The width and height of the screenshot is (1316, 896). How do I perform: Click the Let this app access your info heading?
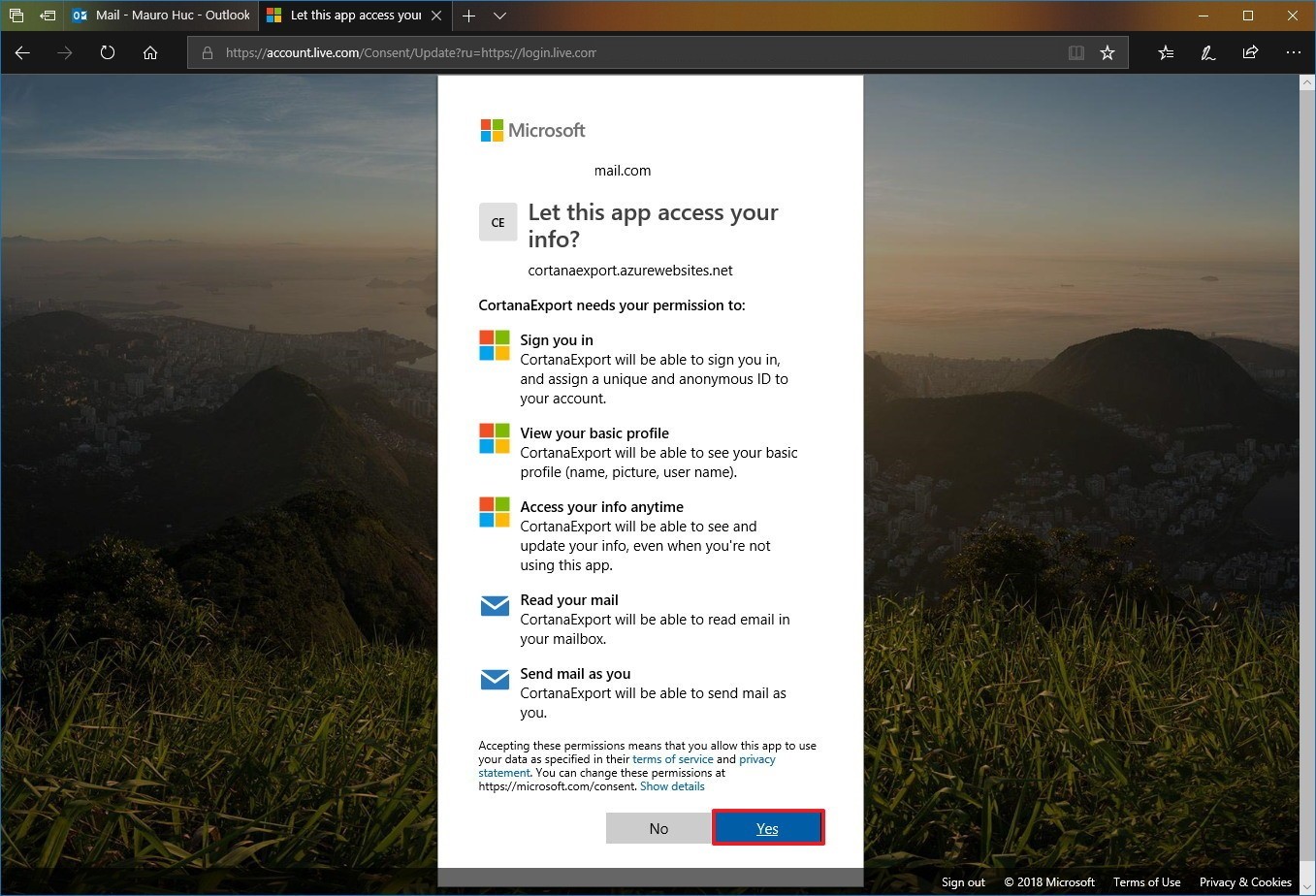tap(653, 225)
